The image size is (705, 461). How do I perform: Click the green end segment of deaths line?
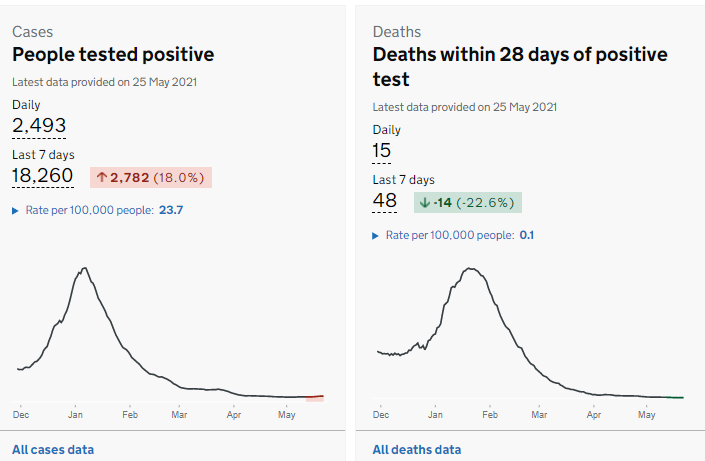[675, 397]
